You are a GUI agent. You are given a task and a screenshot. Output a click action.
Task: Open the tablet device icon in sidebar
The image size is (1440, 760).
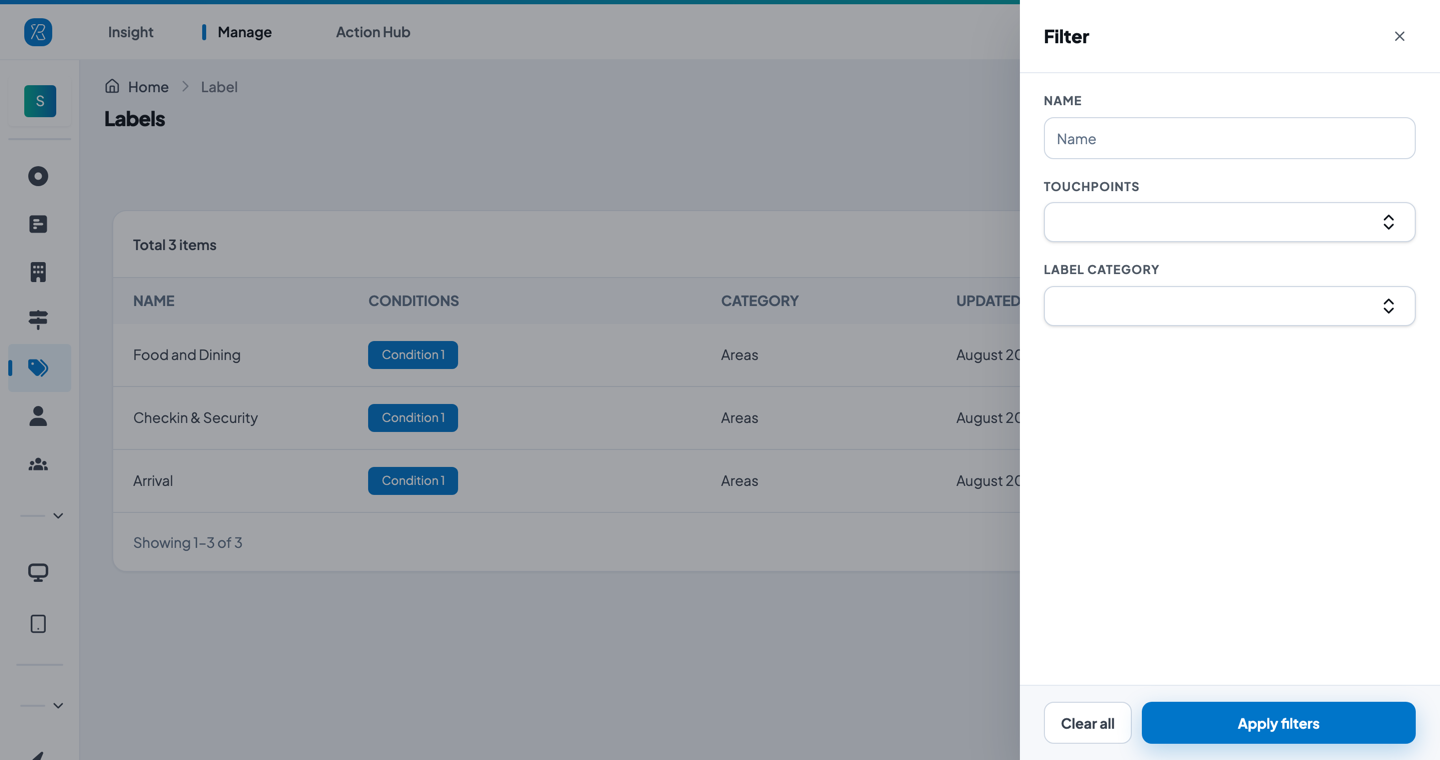point(38,624)
